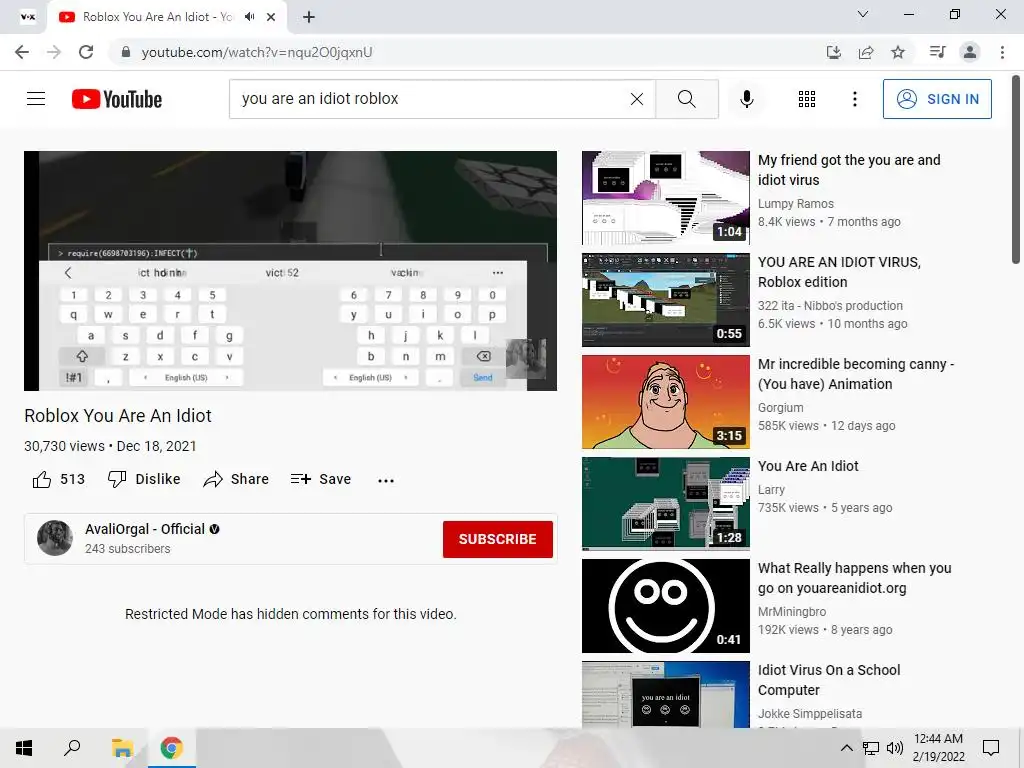The height and width of the screenshot is (768, 1024).
Task: Expand Chrome tab search chevron
Action: coord(863,14)
